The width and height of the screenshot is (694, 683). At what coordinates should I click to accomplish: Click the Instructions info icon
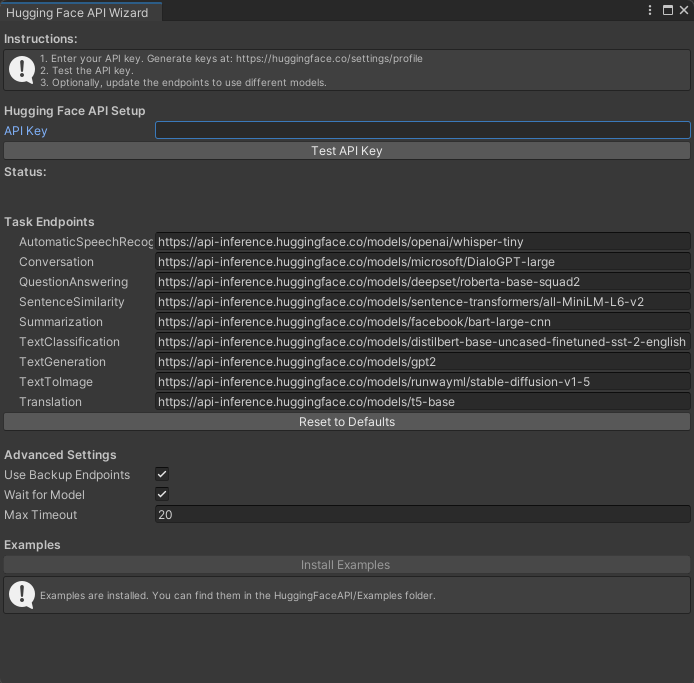(21, 70)
